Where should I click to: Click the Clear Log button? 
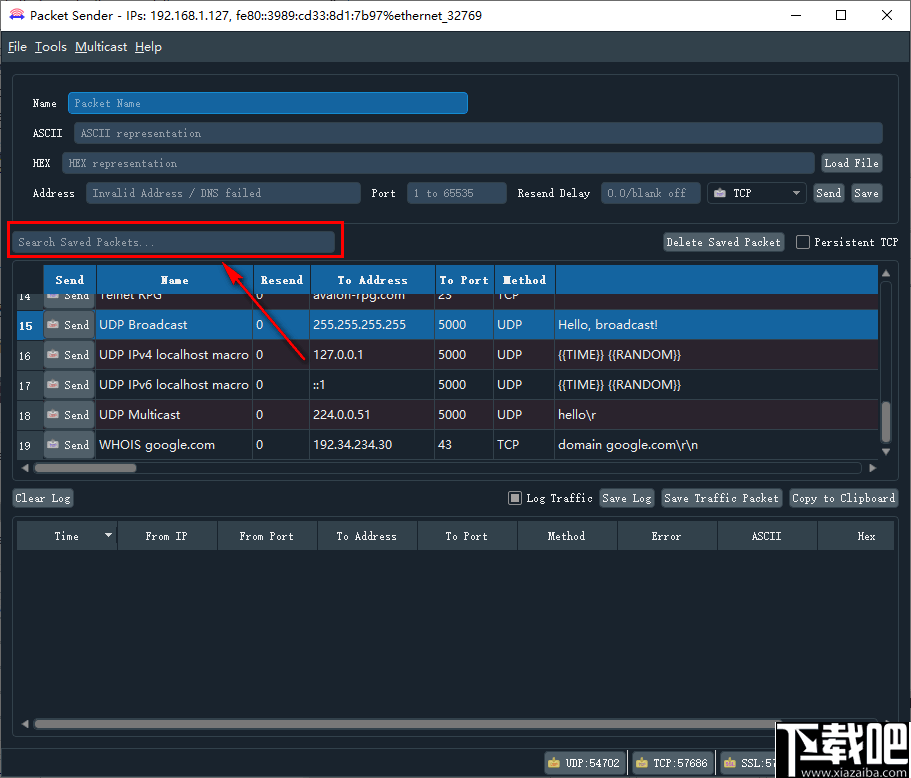pyautogui.click(x=42, y=497)
